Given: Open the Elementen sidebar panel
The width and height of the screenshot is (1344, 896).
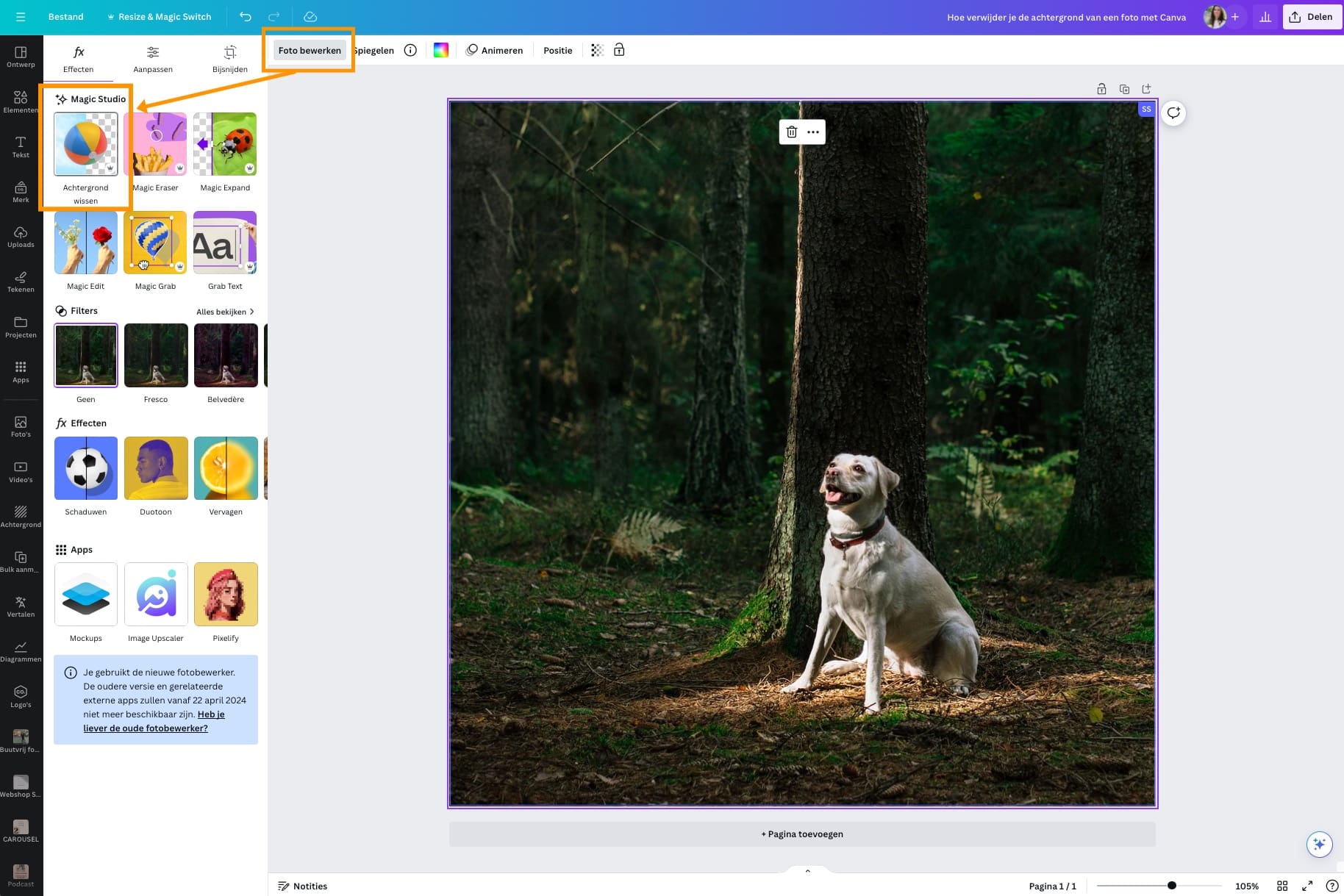Looking at the screenshot, I should coord(21,101).
